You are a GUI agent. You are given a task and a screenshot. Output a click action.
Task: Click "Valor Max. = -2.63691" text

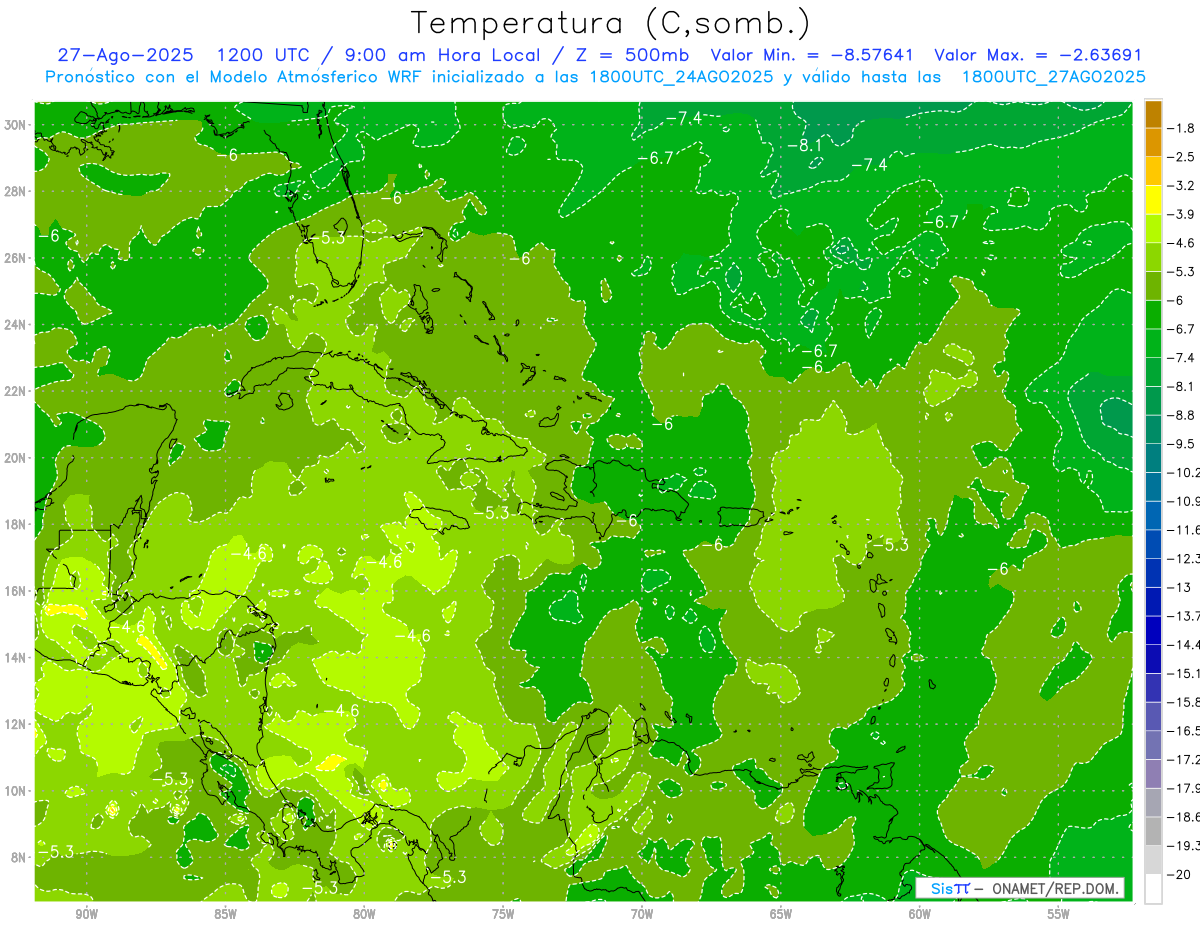coord(1038,56)
